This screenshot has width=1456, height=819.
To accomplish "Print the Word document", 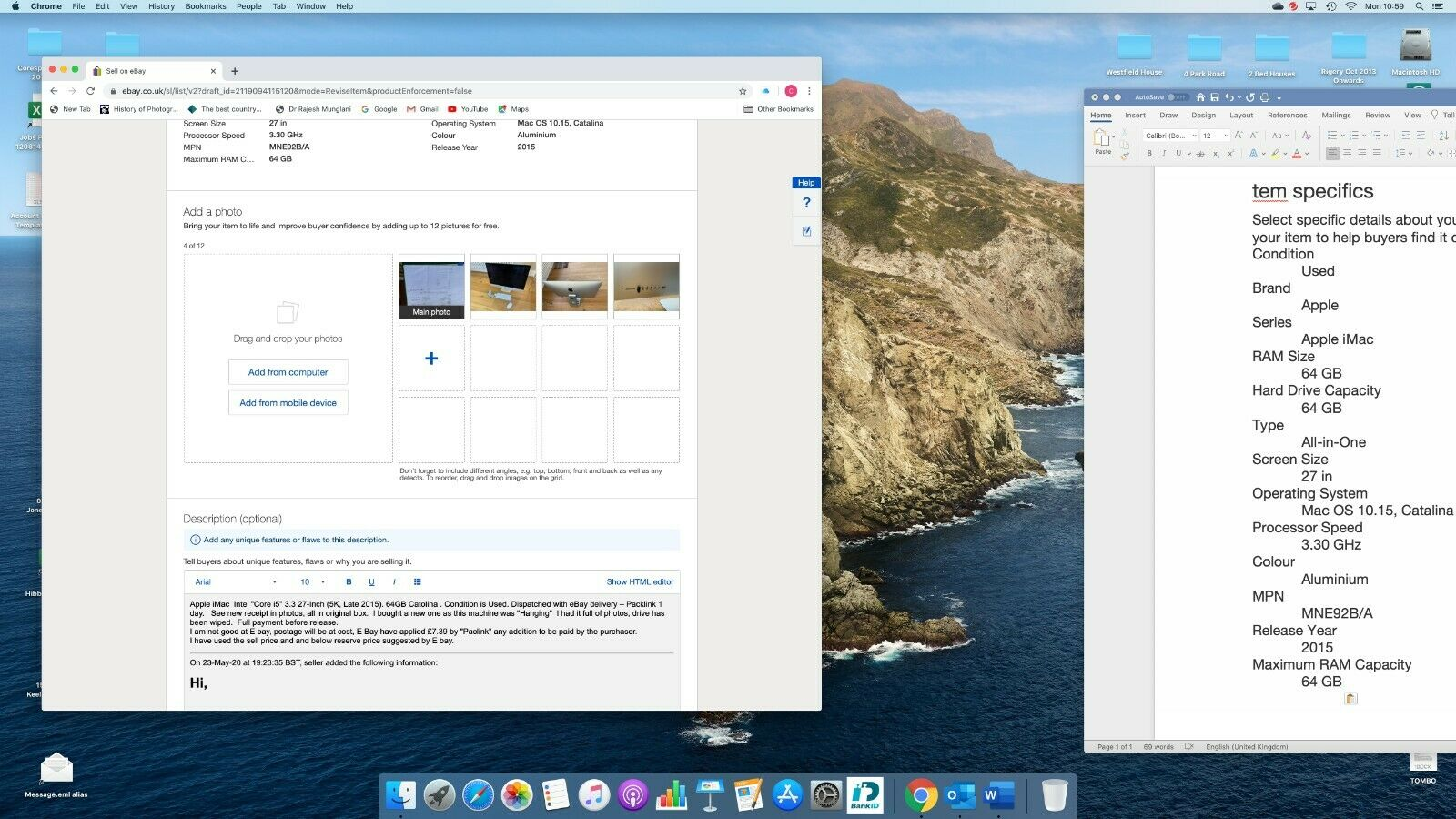I will [1265, 97].
